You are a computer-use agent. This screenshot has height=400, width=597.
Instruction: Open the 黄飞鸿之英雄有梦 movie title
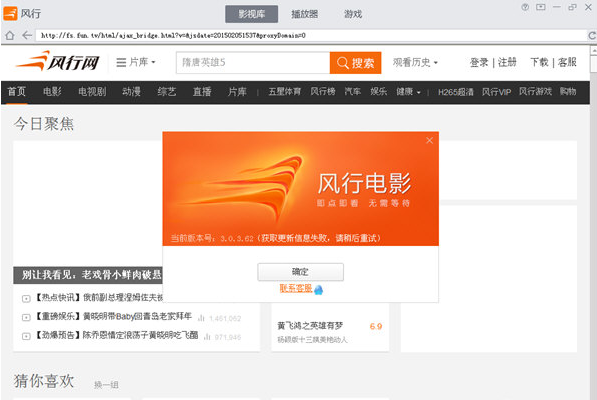(x=310, y=326)
